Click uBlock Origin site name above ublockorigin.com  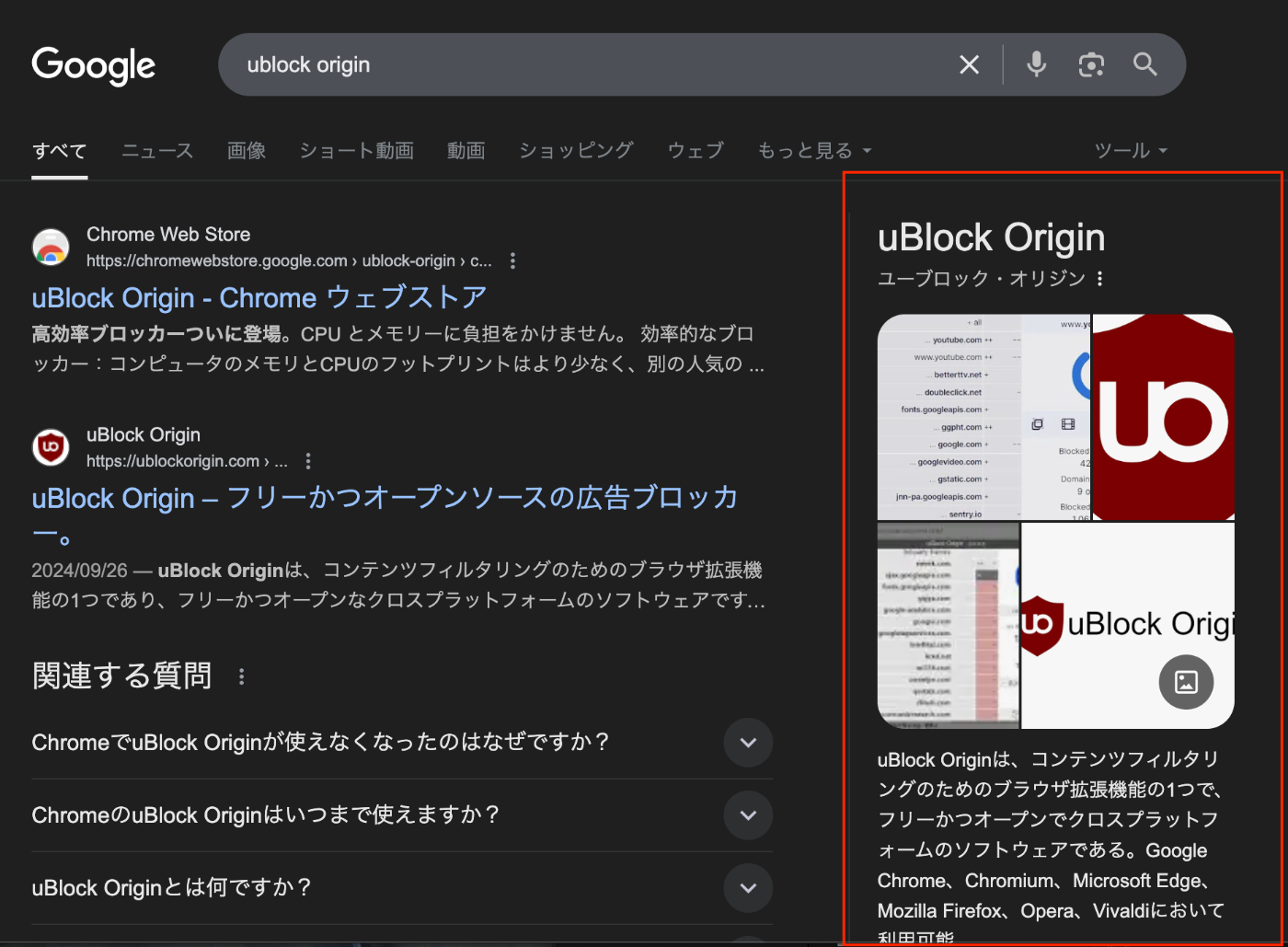[144, 434]
